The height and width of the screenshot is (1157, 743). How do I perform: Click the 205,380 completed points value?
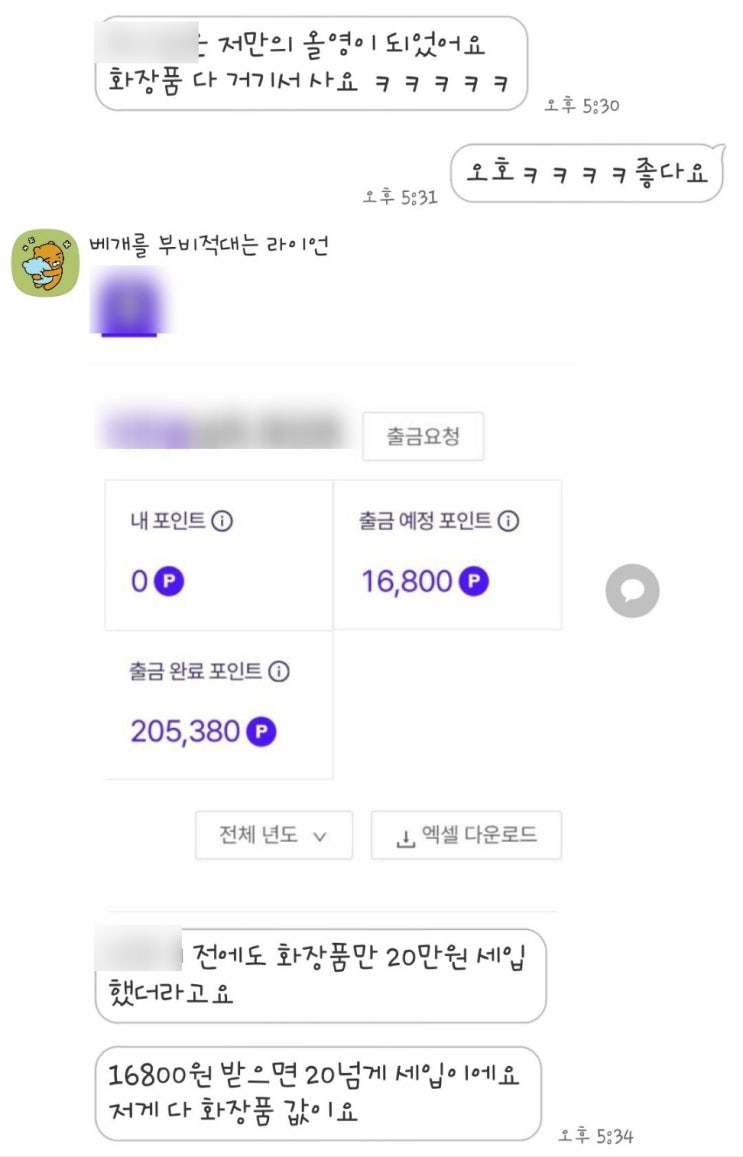tap(185, 732)
